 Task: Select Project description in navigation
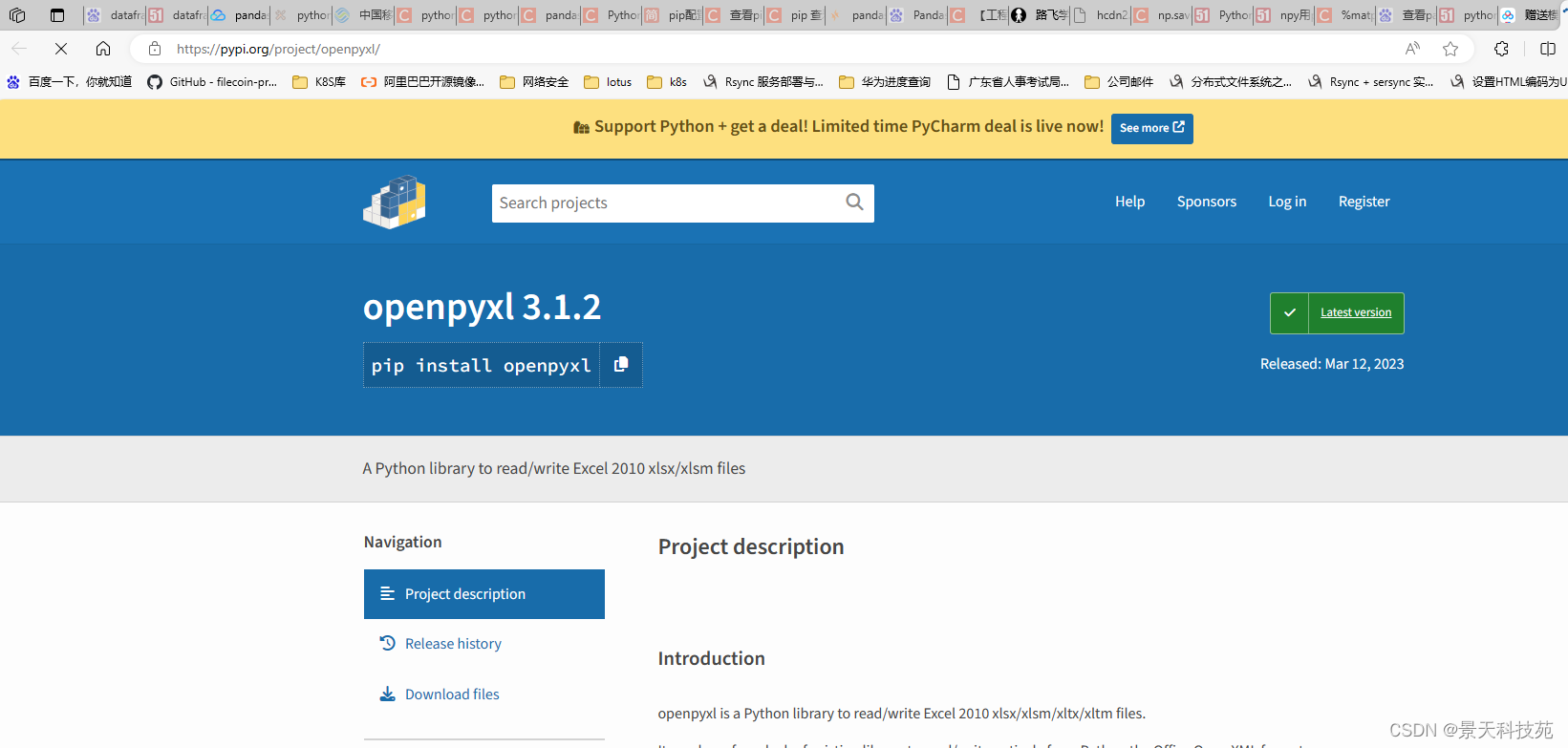coord(484,594)
